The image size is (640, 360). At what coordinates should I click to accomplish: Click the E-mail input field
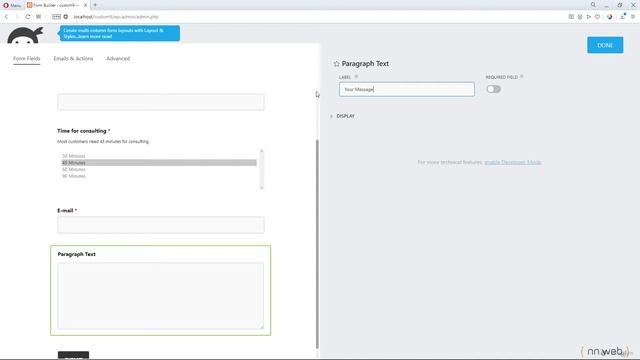[x=161, y=225]
